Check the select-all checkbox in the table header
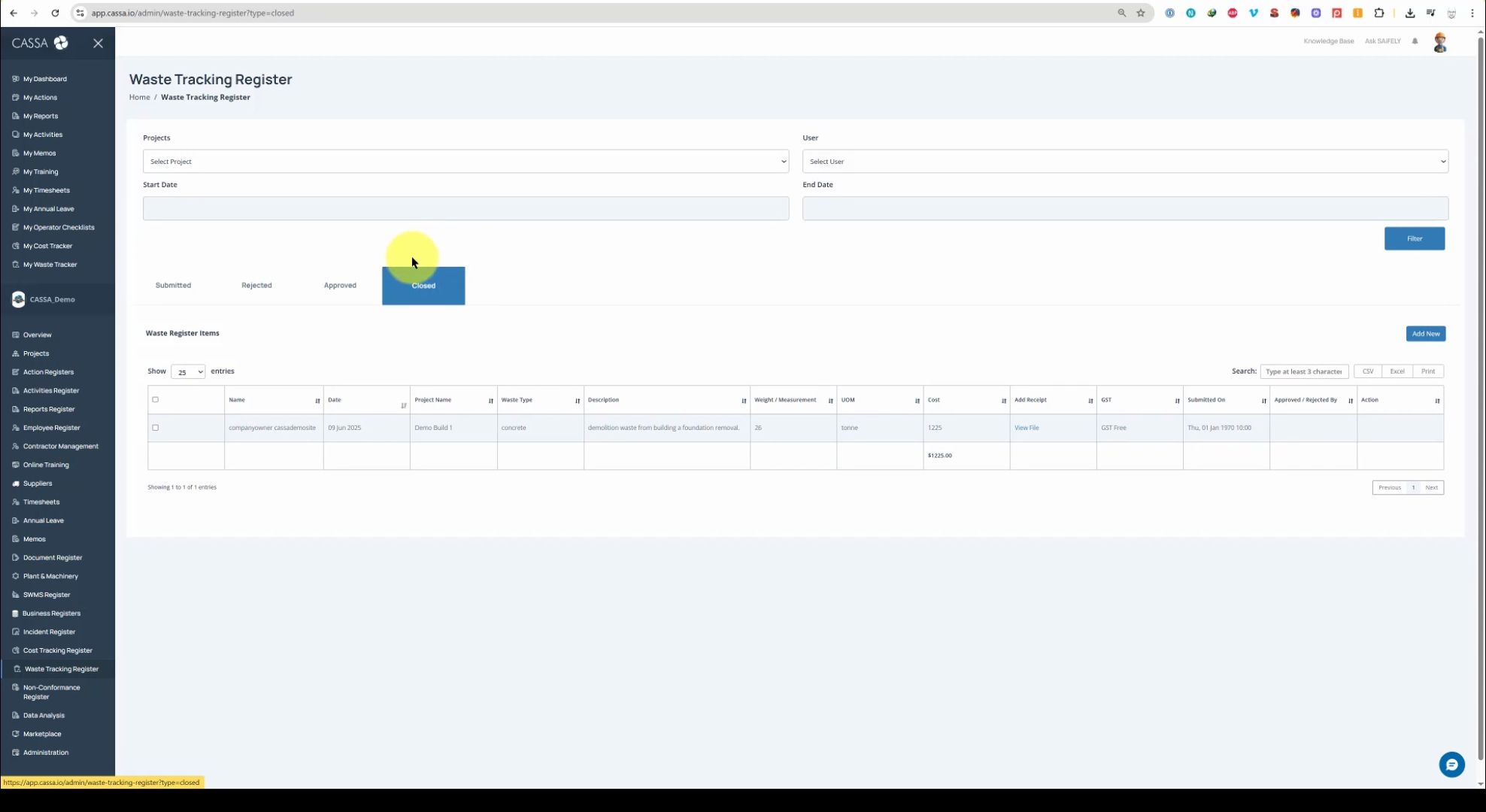Screen dimensions: 1486x812 [x=156, y=400]
